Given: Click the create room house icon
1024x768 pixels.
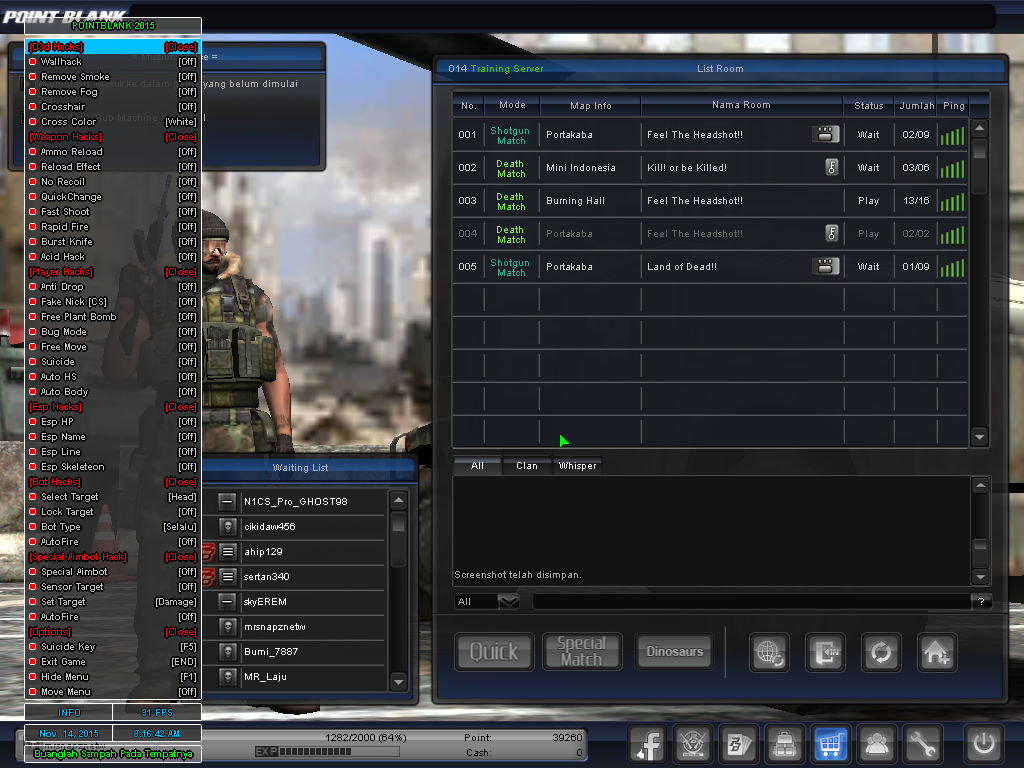Looking at the screenshot, I should click(937, 652).
